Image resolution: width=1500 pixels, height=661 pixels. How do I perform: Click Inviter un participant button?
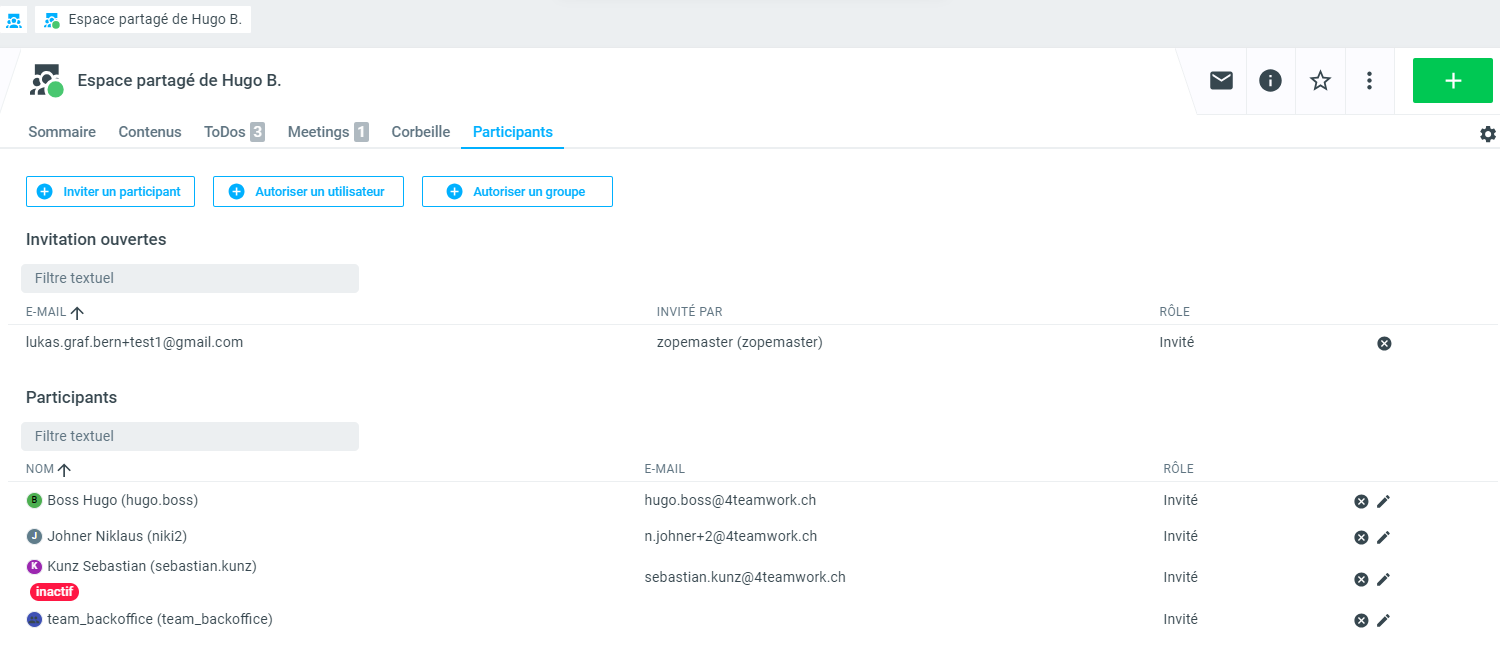110,192
